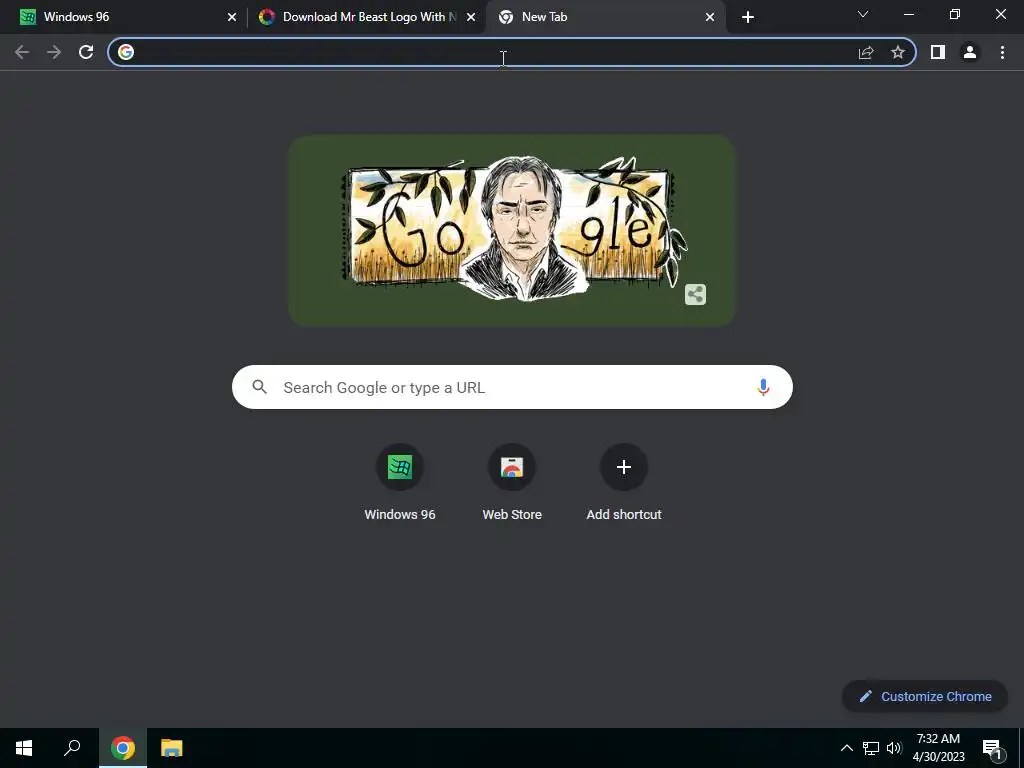
Task: Switch to Download Mr Beast Logo tab
Action: (366, 17)
